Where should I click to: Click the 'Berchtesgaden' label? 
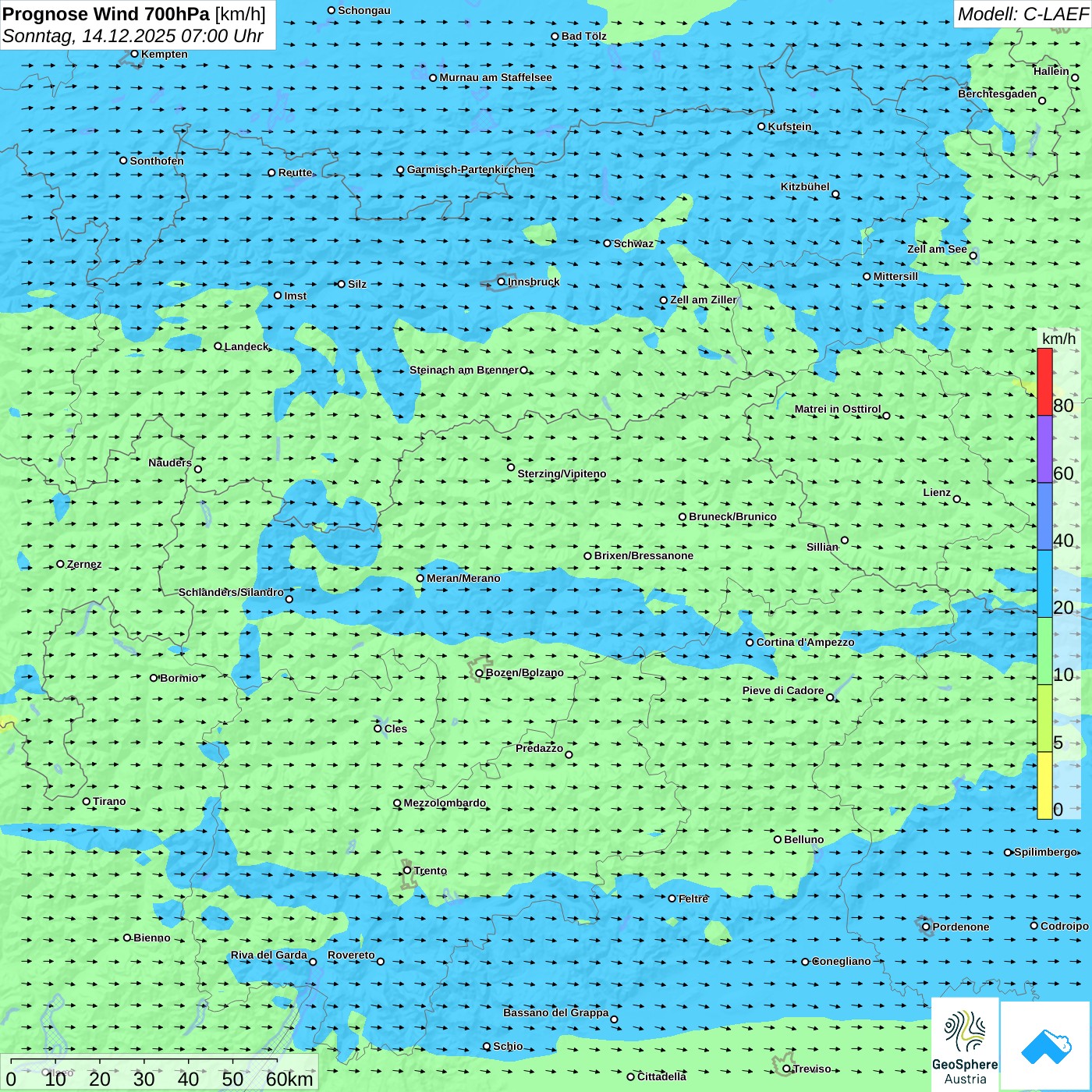click(998, 94)
